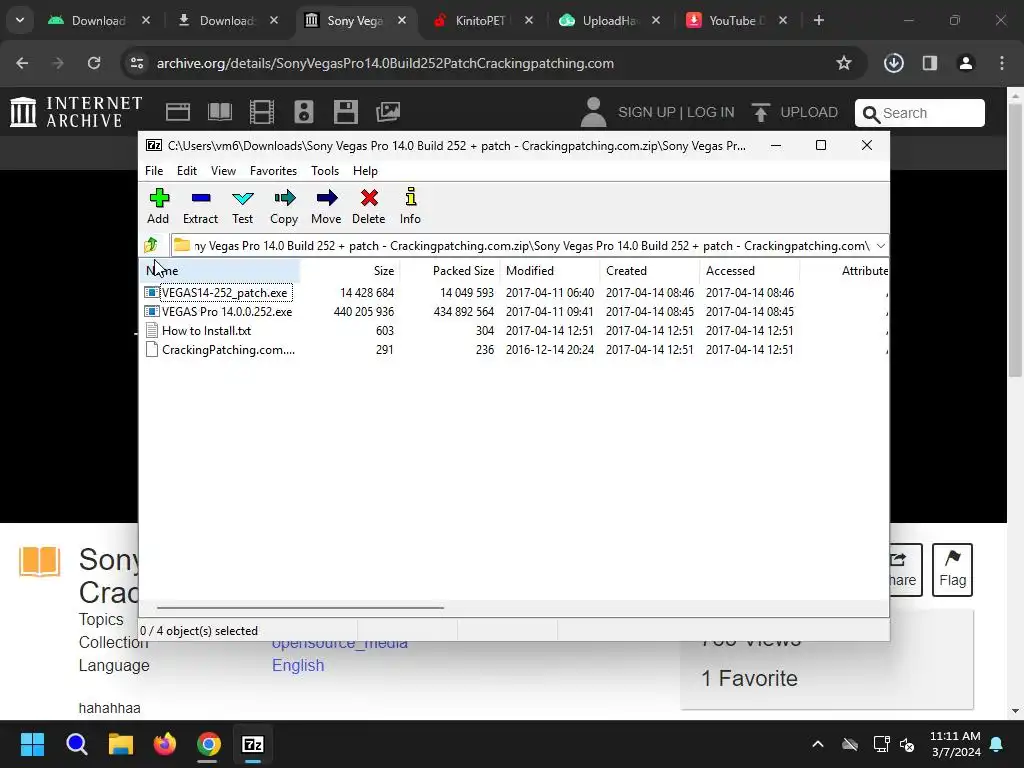Open the Internet Archive Images icon
Viewport: 1024px width, 768px height.
tap(388, 112)
